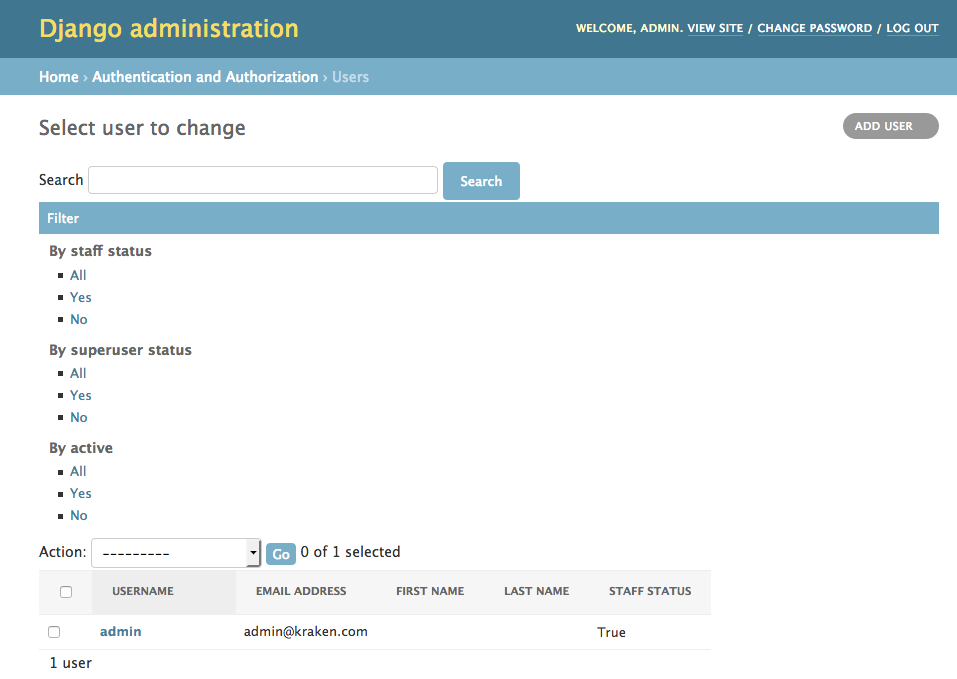Screen dimensions: 957x679
Task: Open View Site link in header
Action: point(715,28)
